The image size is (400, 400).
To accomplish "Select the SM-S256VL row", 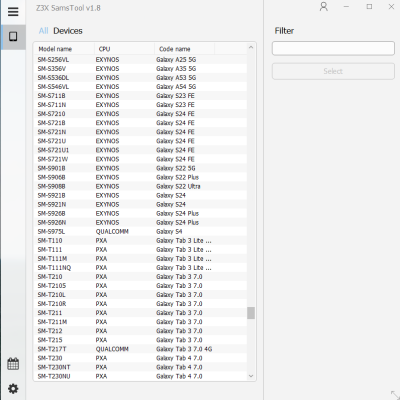I will 140,60.
